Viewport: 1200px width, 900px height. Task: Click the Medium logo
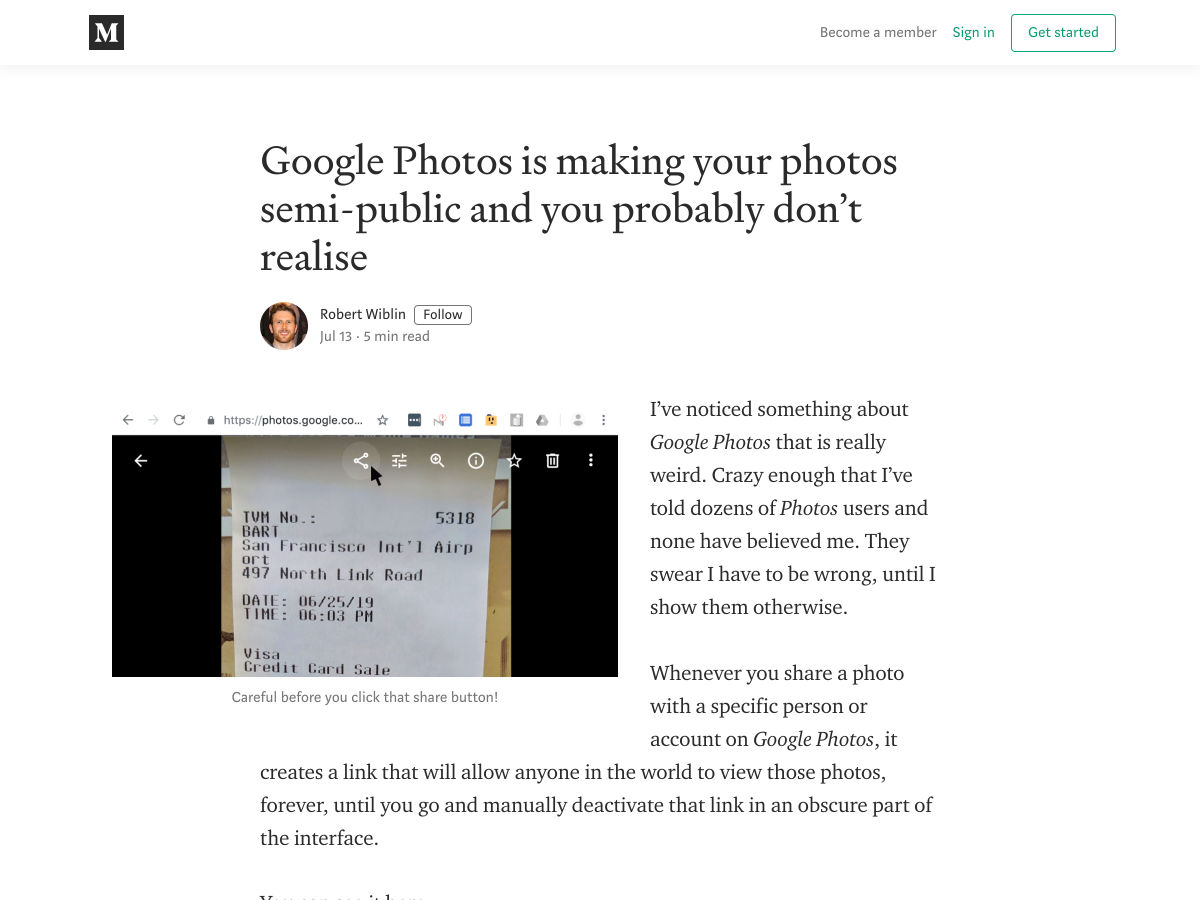106,33
